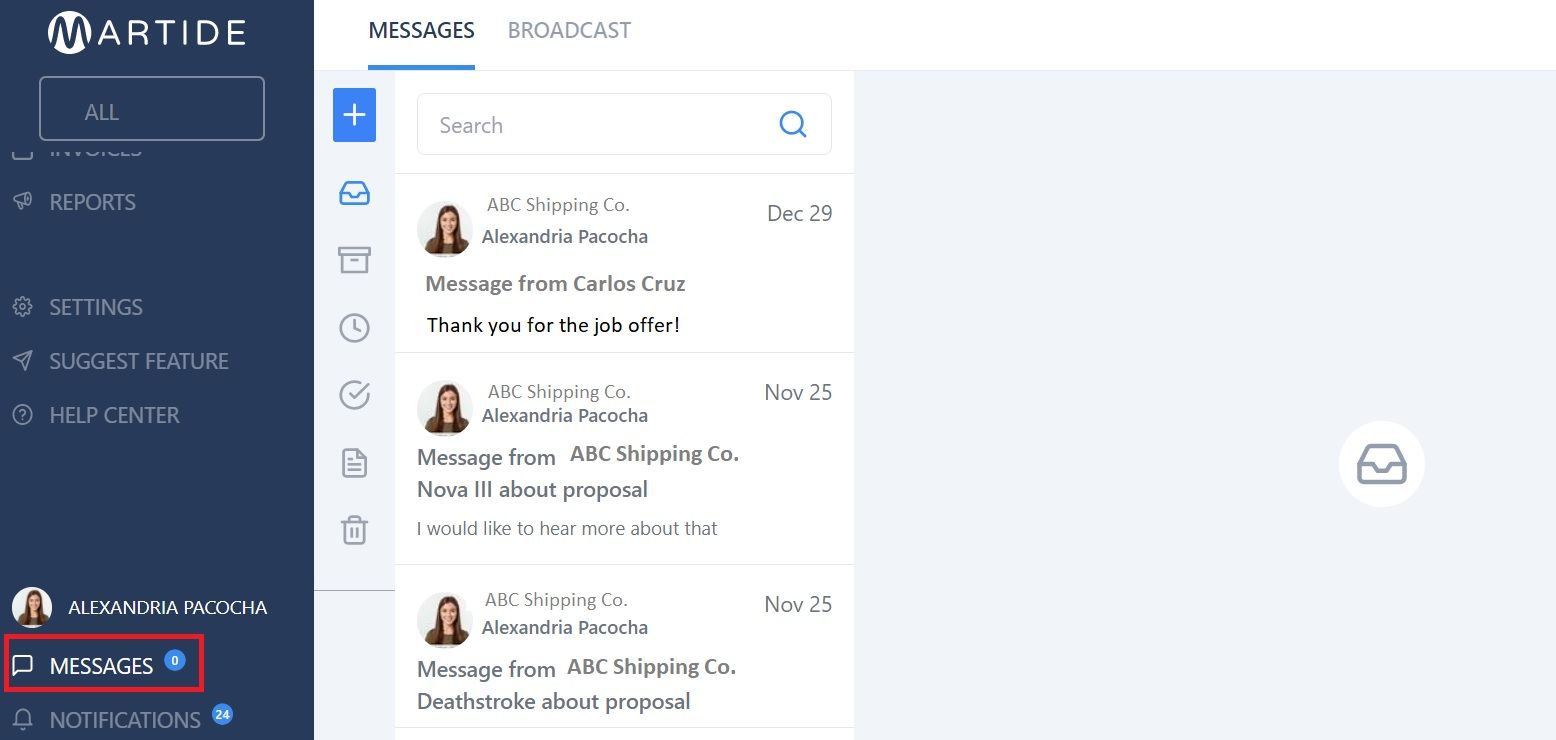Open Help Center in the sidebar
Viewport: 1556px width, 740px height.
pyautogui.click(x=114, y=415)
